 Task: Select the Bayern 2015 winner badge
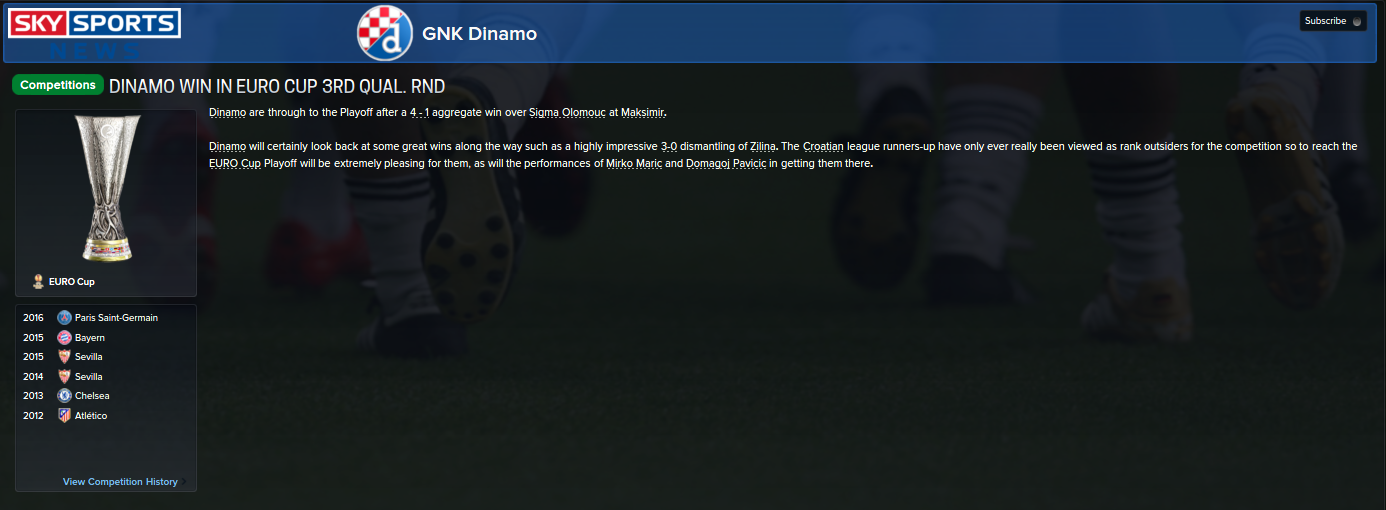pyautogui.click(x=65, y=338)
